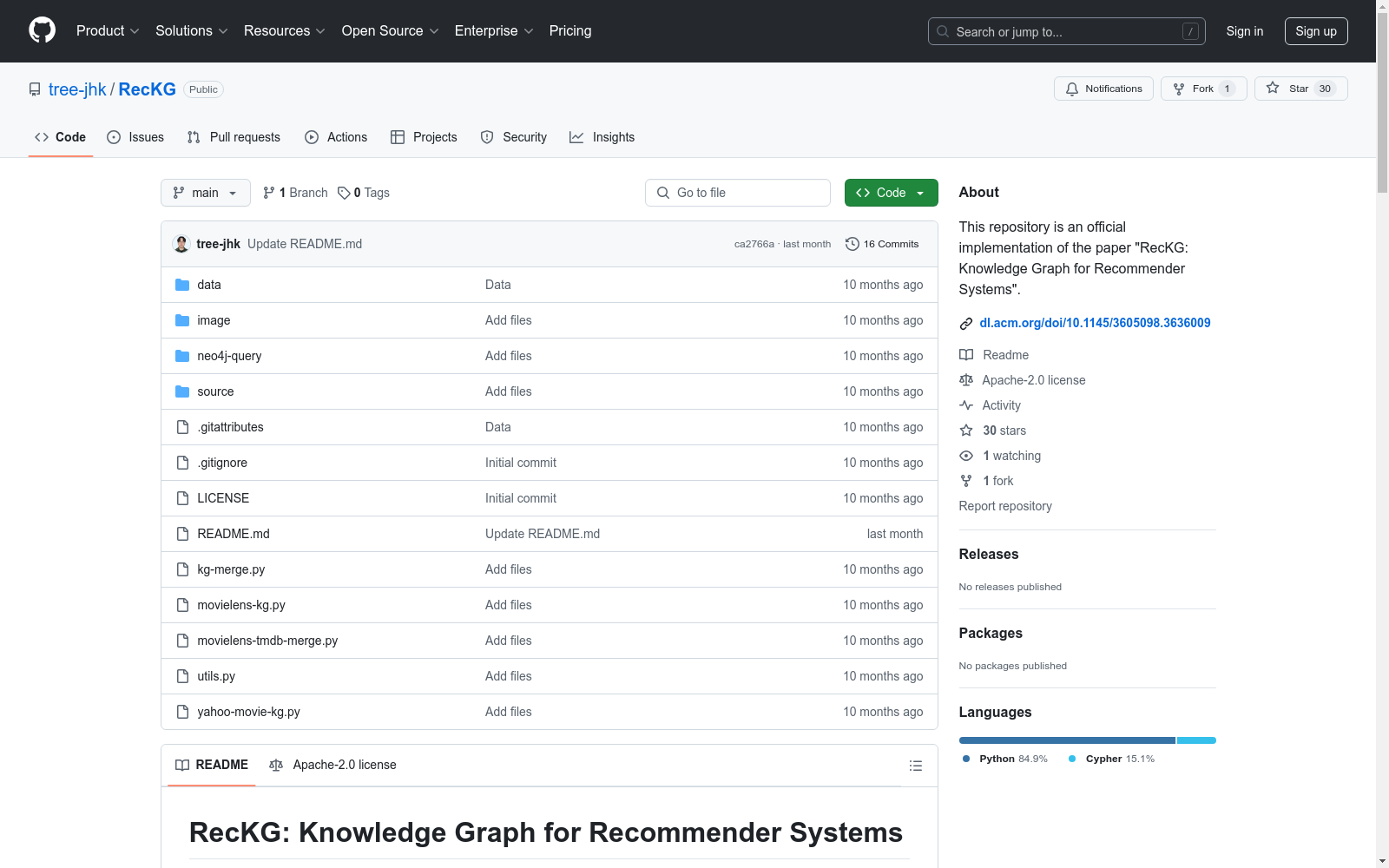Open README.md file
Image resolution: width=1389 pixels, height=868 pixels.
(x=234, y=534)
